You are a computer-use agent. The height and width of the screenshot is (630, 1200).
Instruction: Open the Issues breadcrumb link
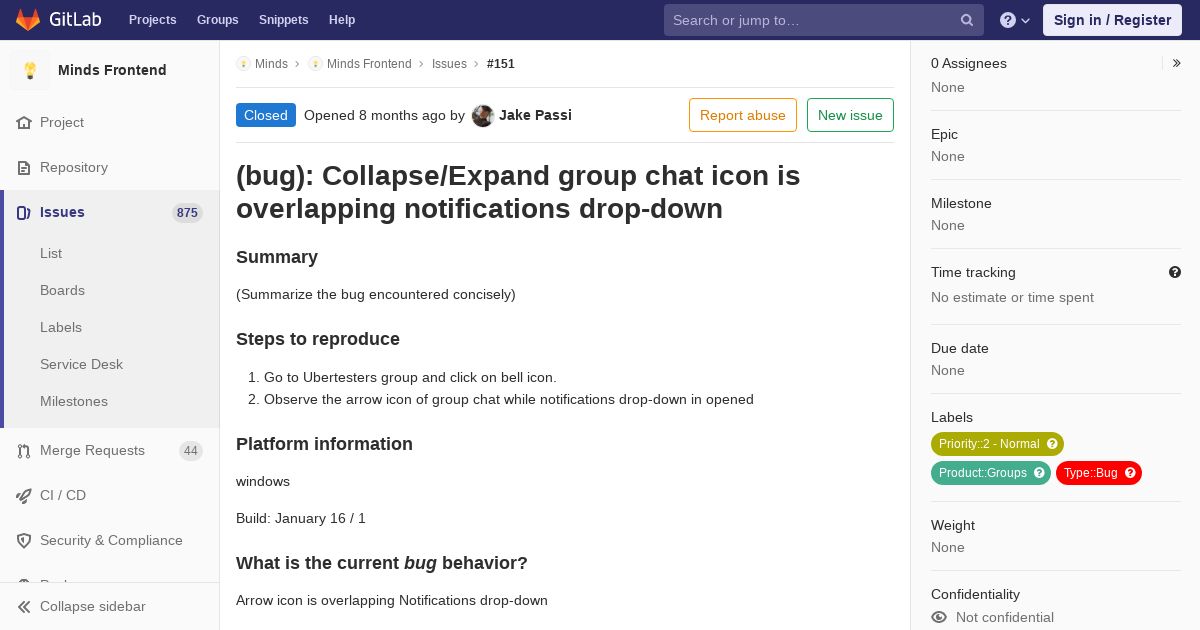[449, 63]
